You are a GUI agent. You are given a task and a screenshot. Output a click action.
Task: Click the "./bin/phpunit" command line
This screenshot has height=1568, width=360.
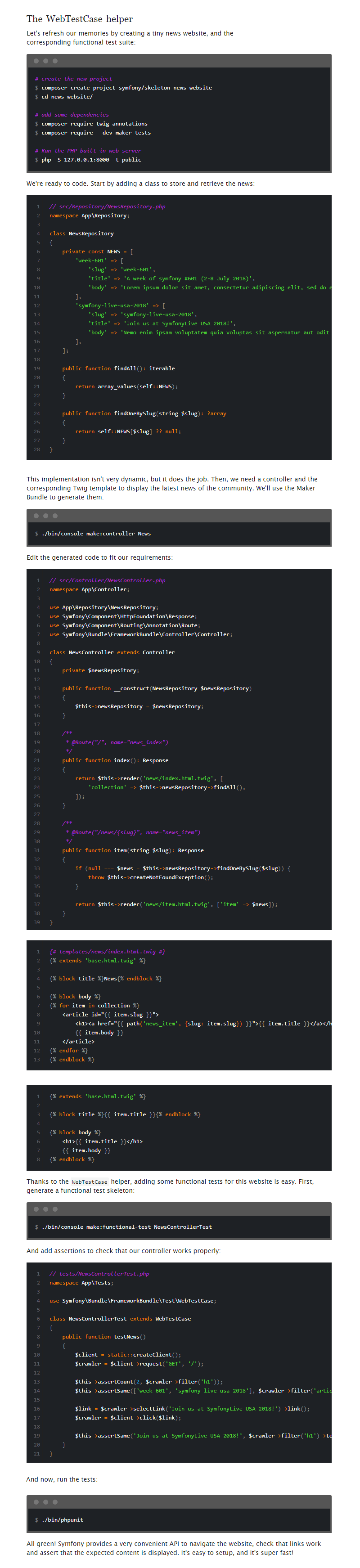point(62,1519)
